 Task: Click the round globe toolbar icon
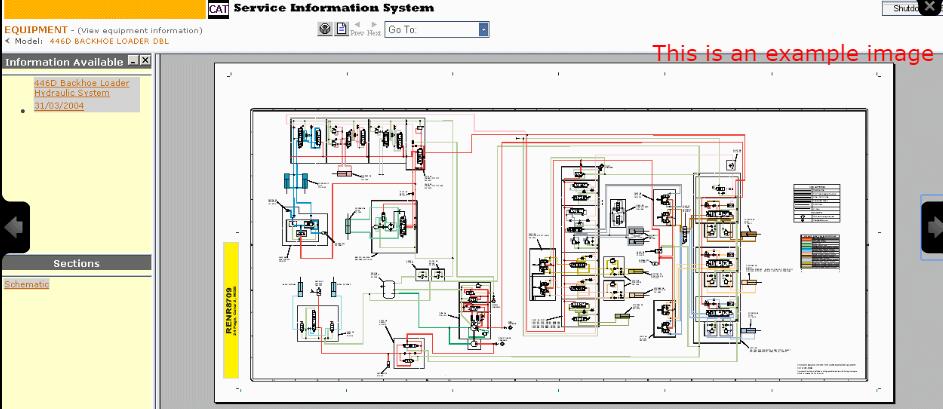click(x=325, y=29)
